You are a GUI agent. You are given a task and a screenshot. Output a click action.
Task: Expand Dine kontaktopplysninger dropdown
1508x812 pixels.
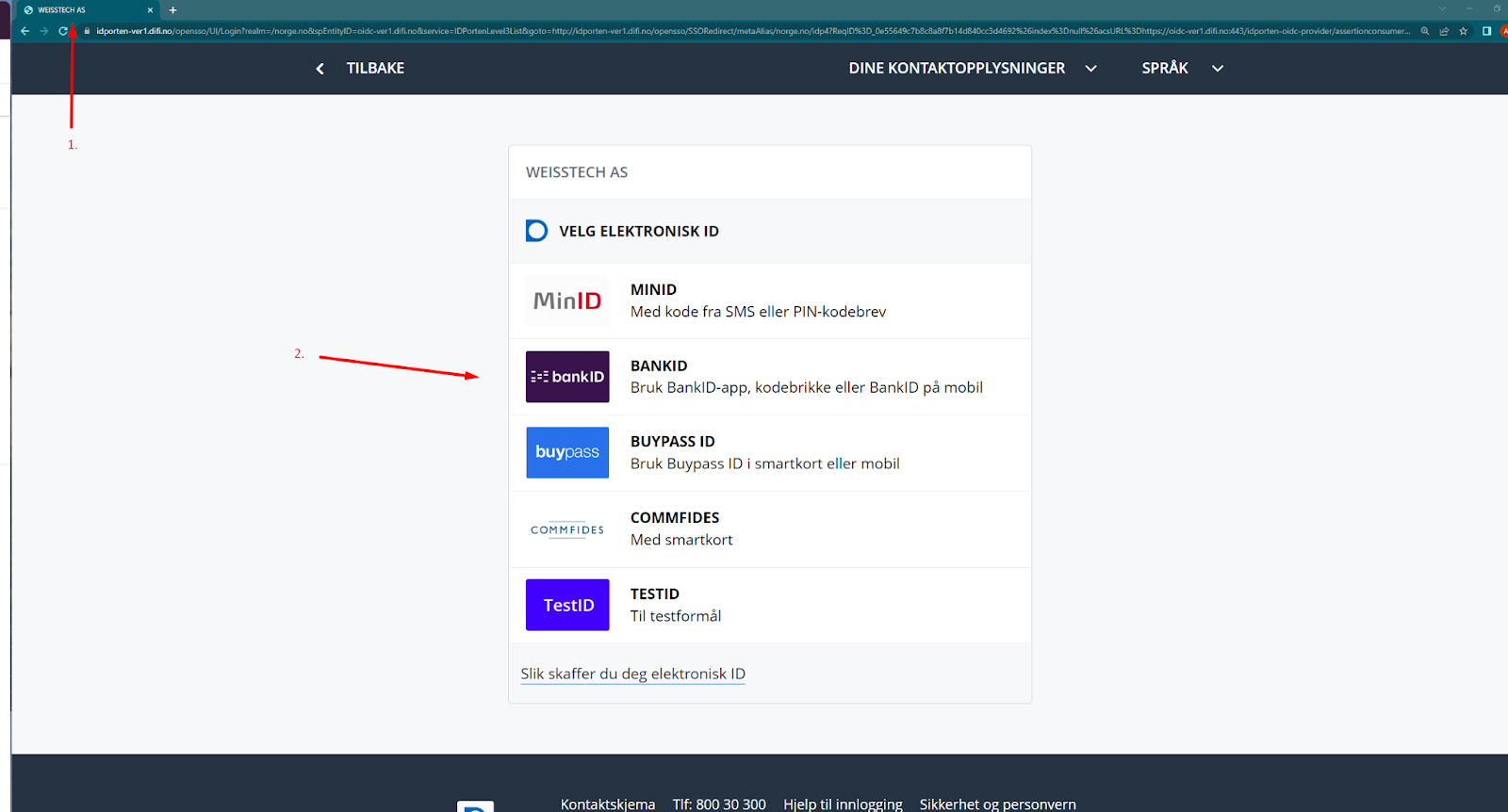pyautogui.click(x=973, y=68)
